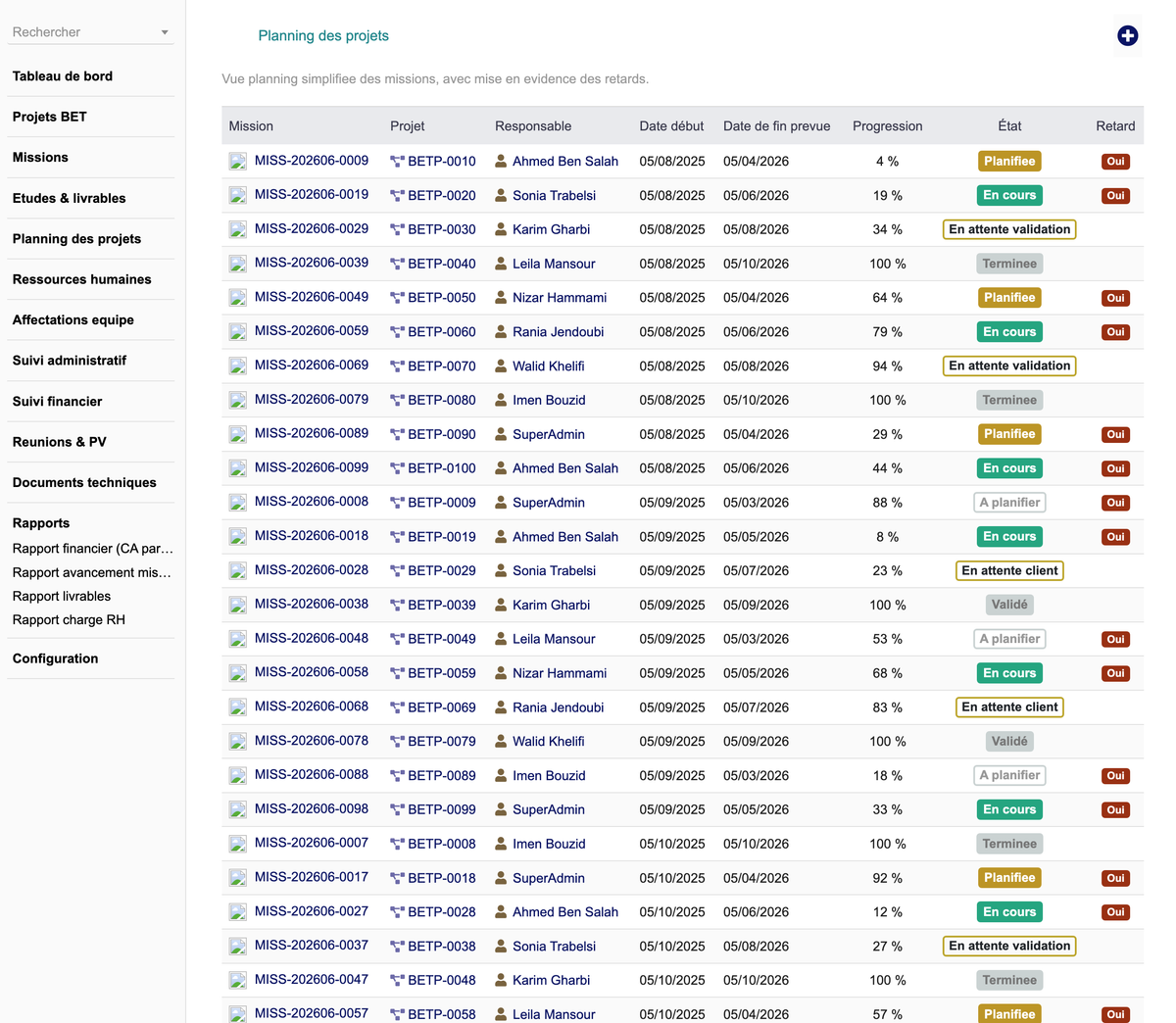Click image icon of MISS-202606-0089
The width and height of the screenshot is (1176, 1023).
[x=238, y=434]
